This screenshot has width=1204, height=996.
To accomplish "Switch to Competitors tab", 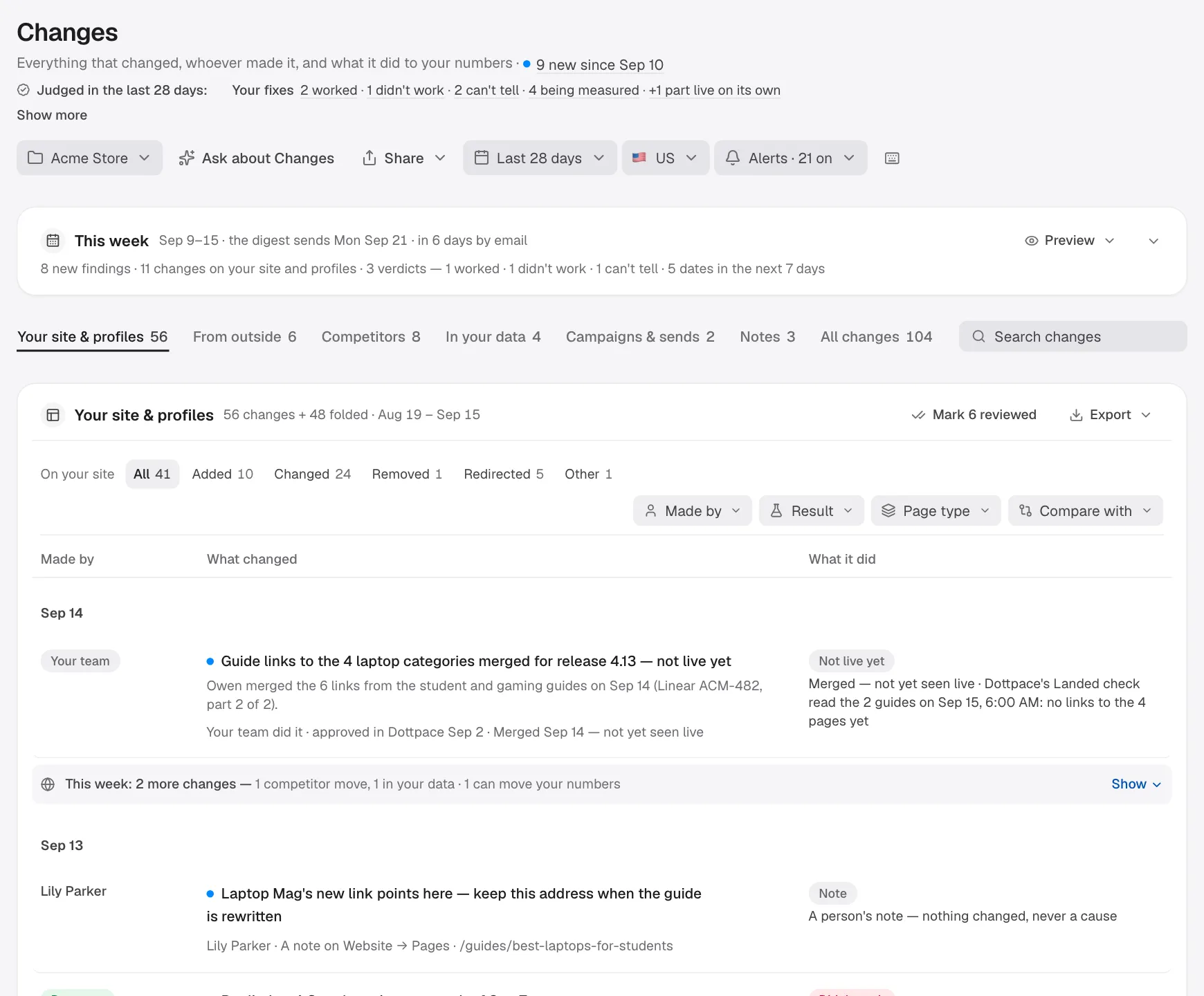I will click(x=371, y=337).
